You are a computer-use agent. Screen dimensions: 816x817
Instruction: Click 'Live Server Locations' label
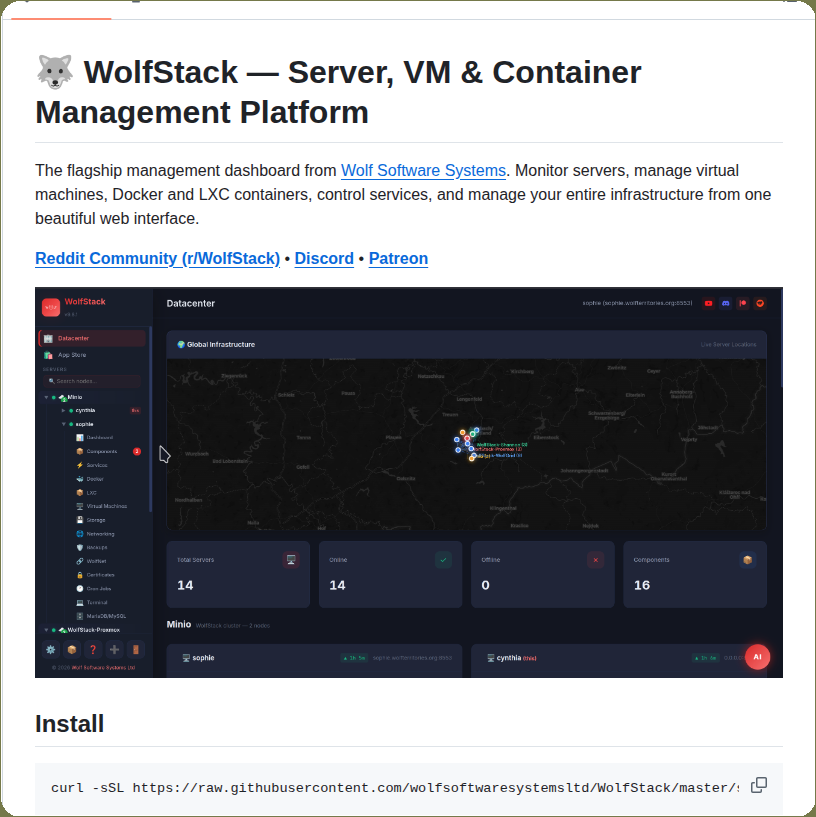click(x=728, y=344)
